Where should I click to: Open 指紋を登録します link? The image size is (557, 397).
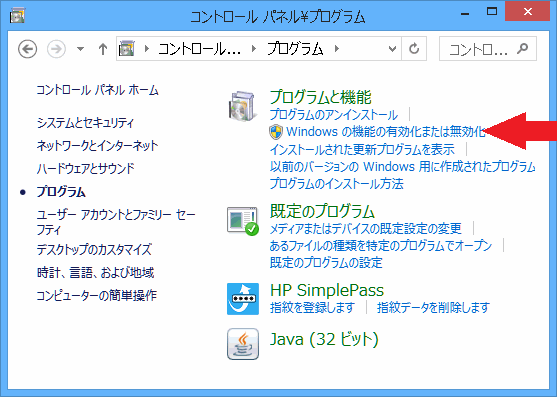[312, 308]
